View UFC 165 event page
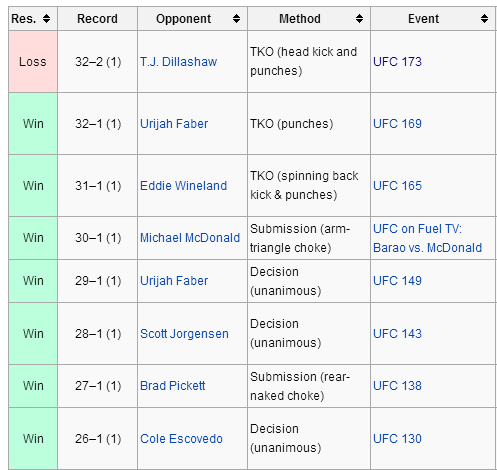This screenshot has width=497, height=470. click(397, 186)
